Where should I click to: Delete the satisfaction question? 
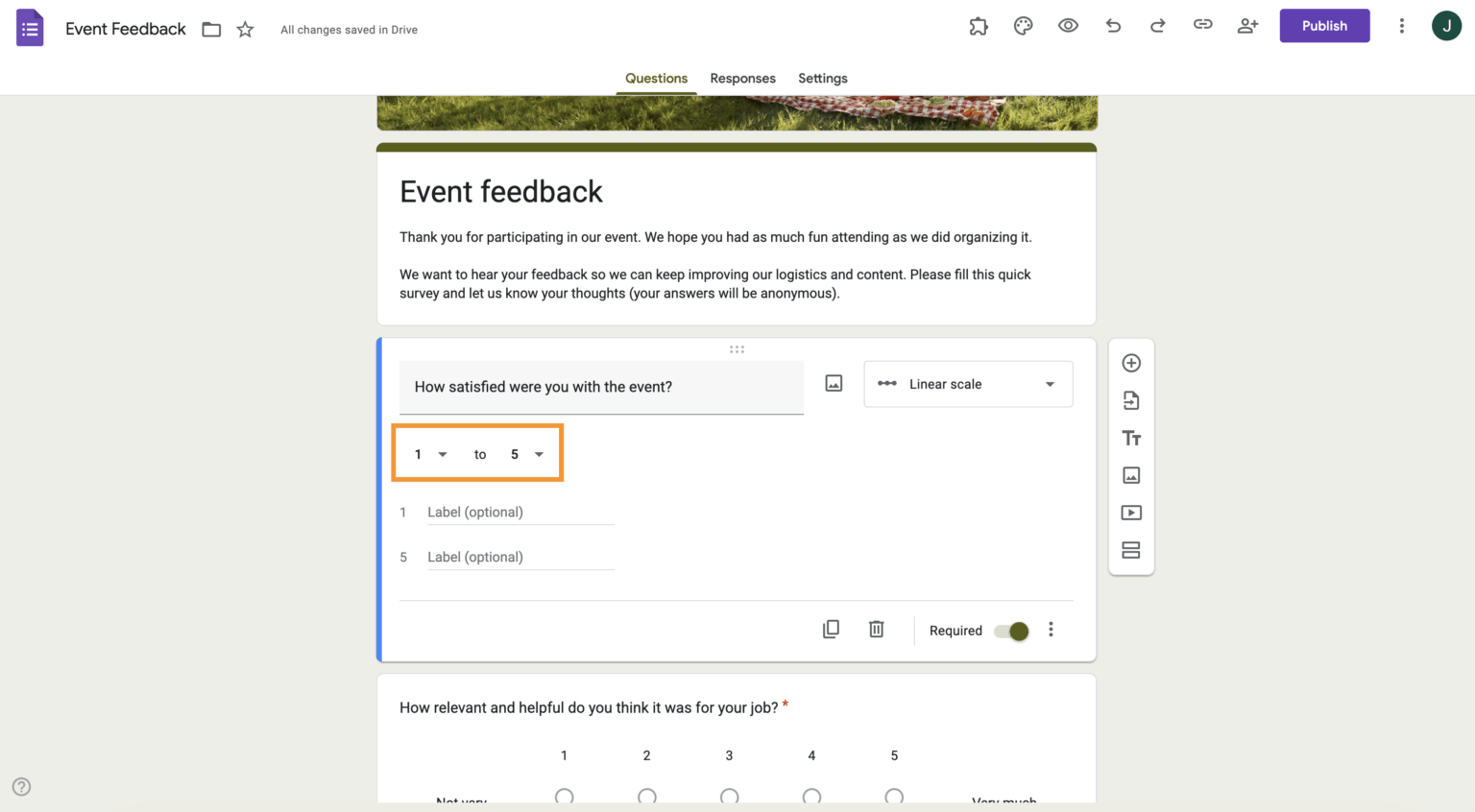(876, 629)
